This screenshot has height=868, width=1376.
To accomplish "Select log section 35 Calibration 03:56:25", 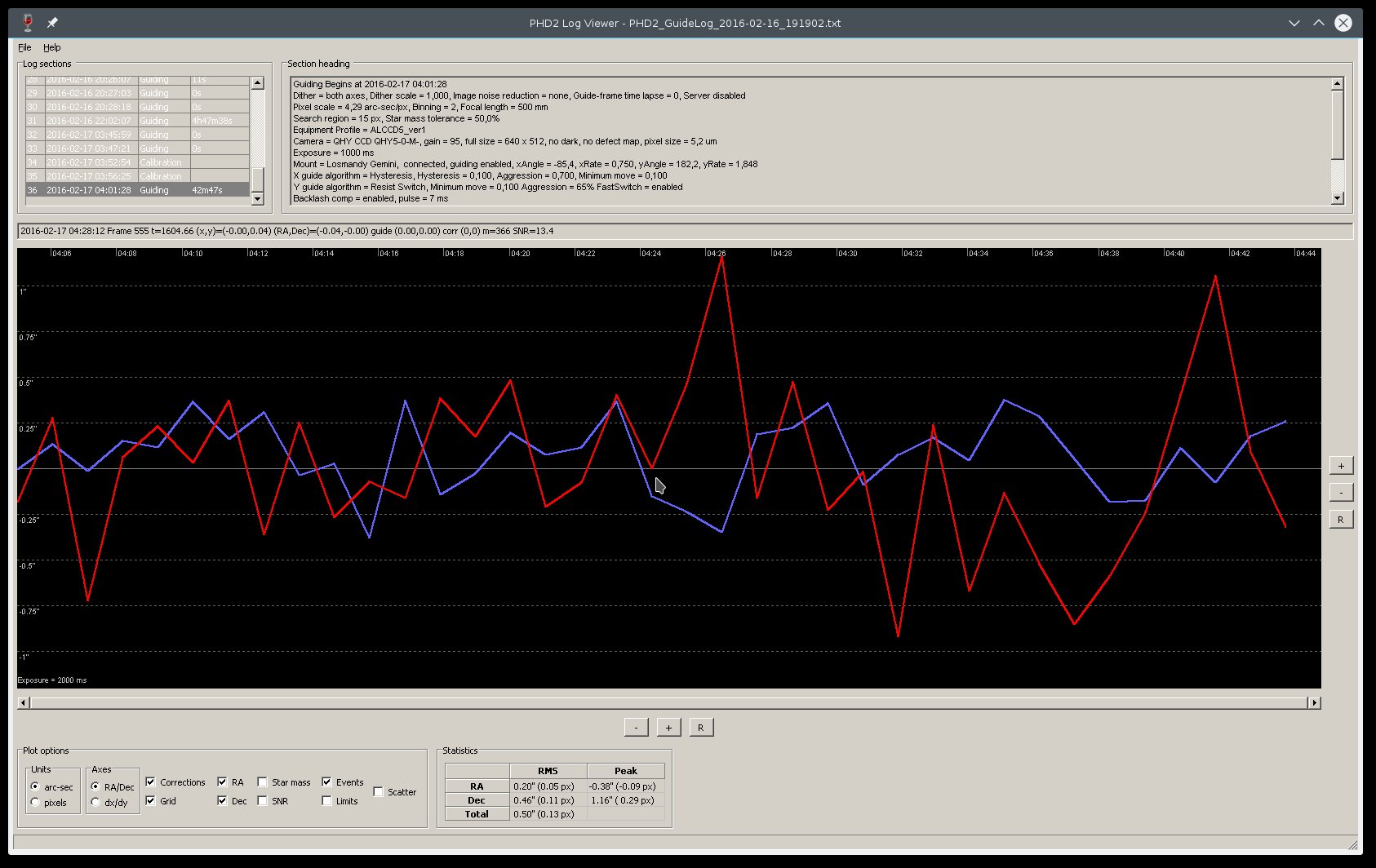I will [x=137, y=176].
